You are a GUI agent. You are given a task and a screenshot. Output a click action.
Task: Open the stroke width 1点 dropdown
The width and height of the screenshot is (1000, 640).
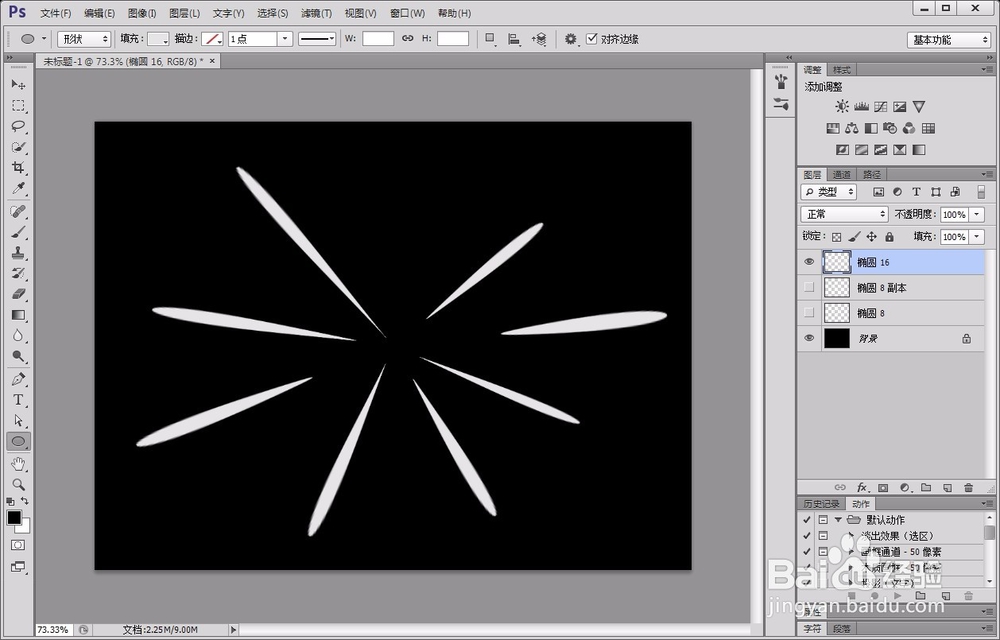tap(285, 39)
